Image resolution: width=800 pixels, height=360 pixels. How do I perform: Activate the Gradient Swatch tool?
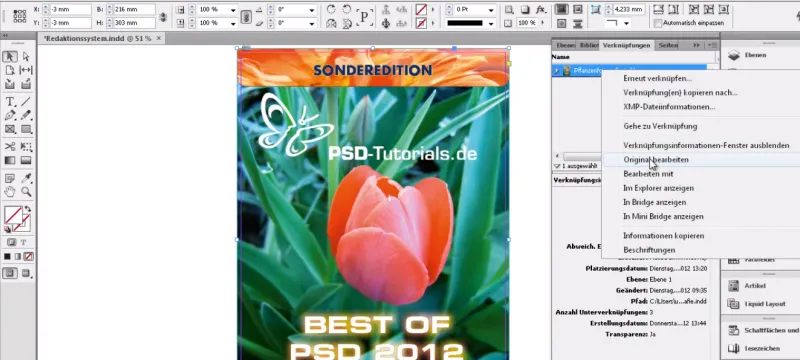(x=10, y=161)
